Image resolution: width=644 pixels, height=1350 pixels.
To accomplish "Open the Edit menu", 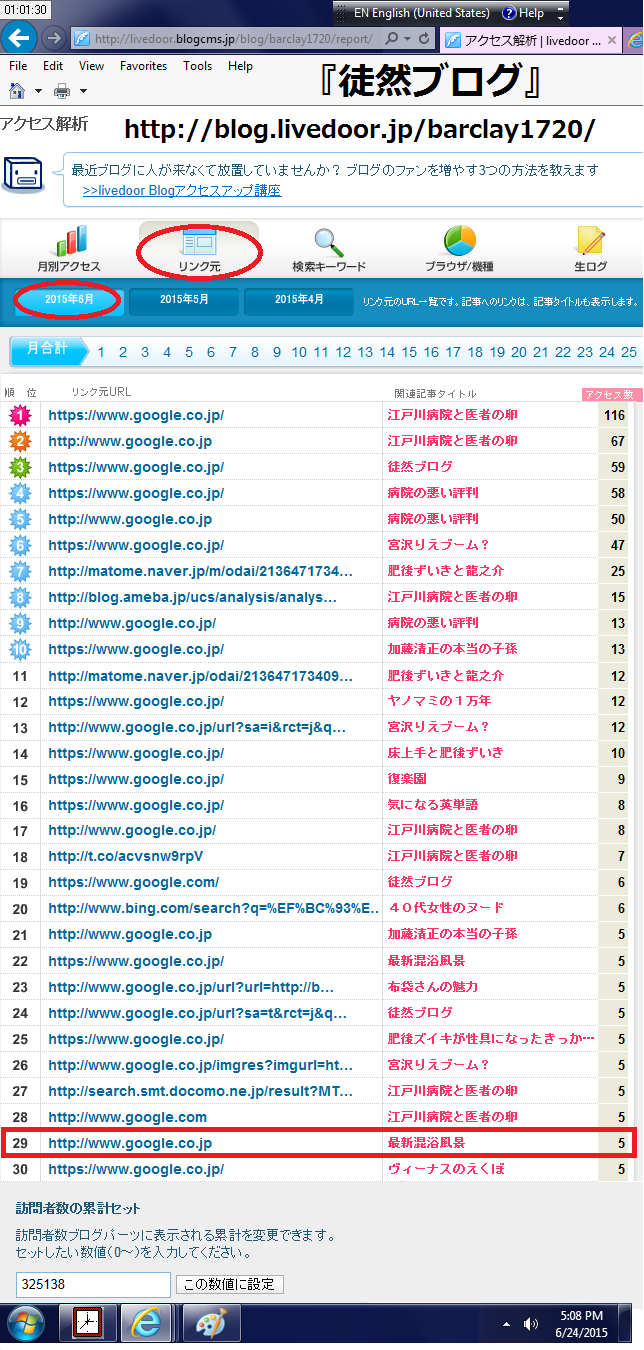I will coord(53,66).
